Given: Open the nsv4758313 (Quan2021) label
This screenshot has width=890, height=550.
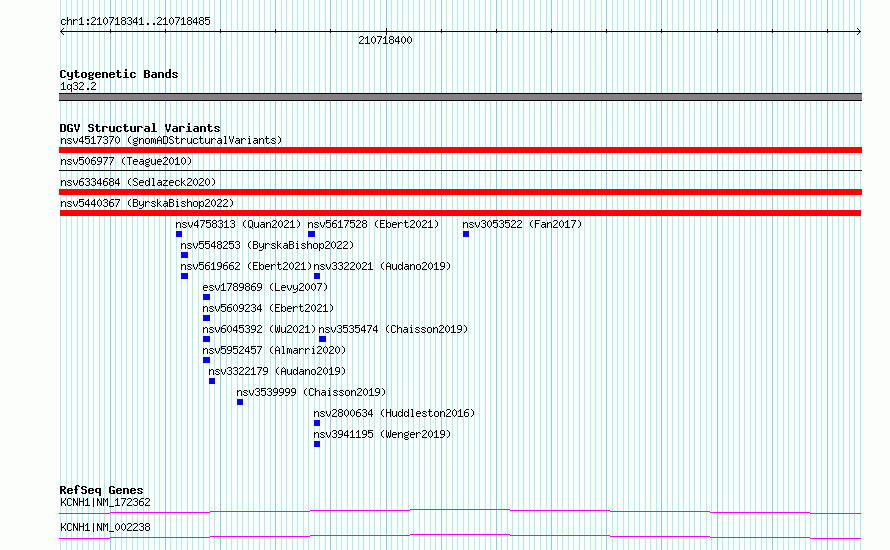Looking at the screenshot, I should [238, 224].
